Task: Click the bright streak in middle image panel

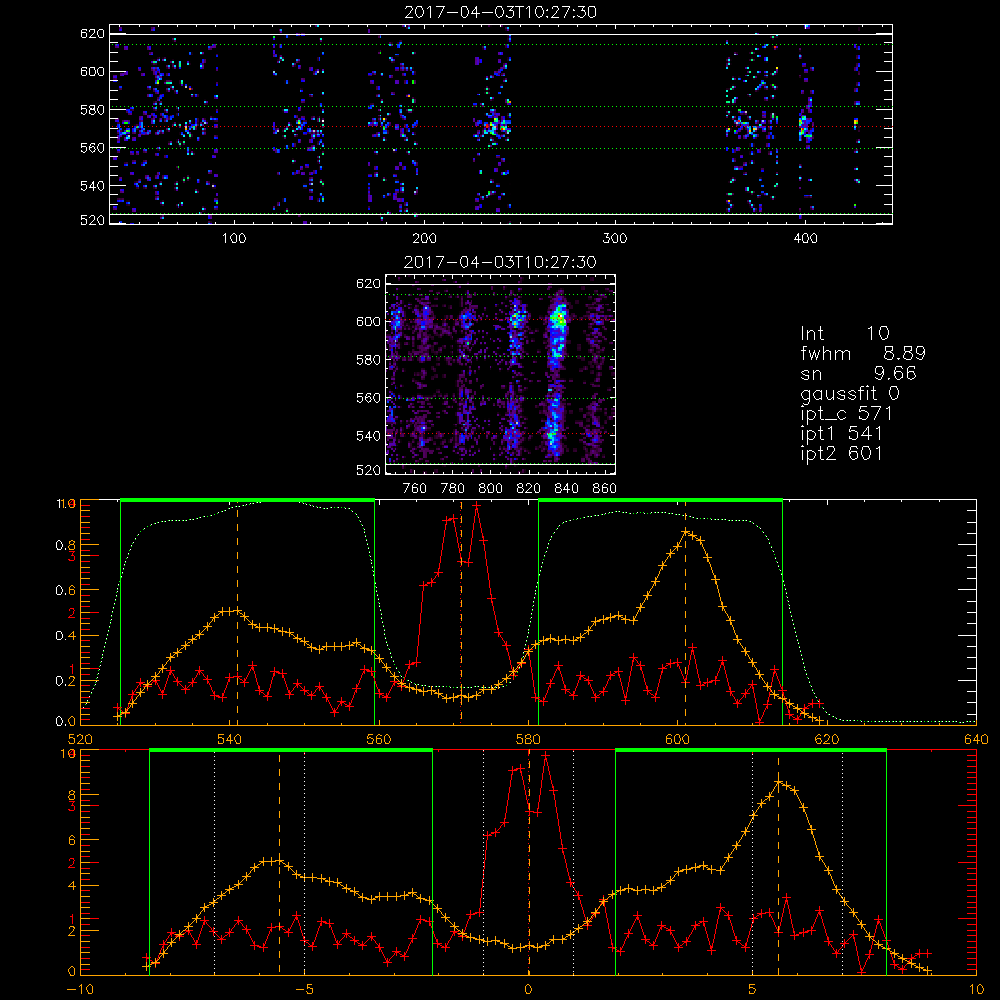Action: click(x=556, y=376)
